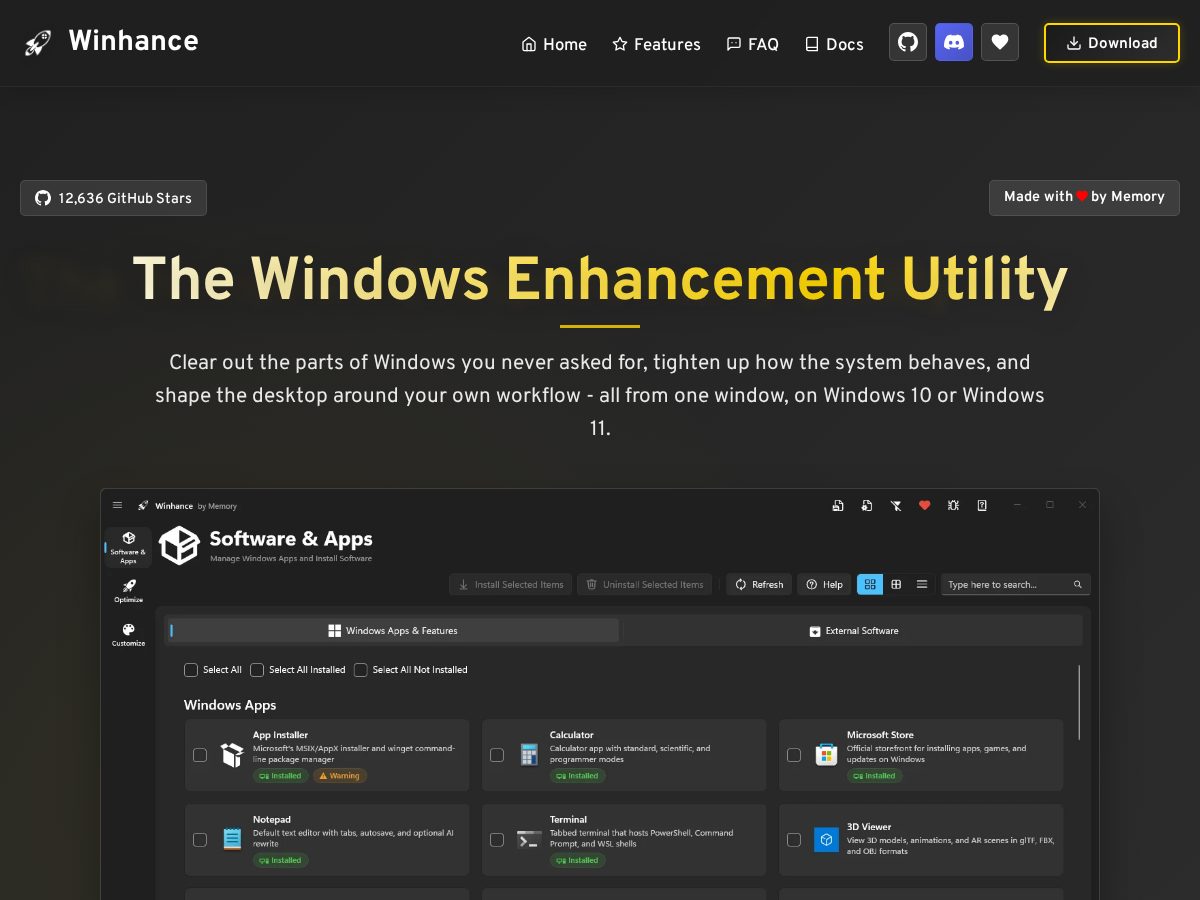Tick the App Installer checkbox
This screenshot has width=1200, height=900.
pyautogui.click(x=200, y=755)
